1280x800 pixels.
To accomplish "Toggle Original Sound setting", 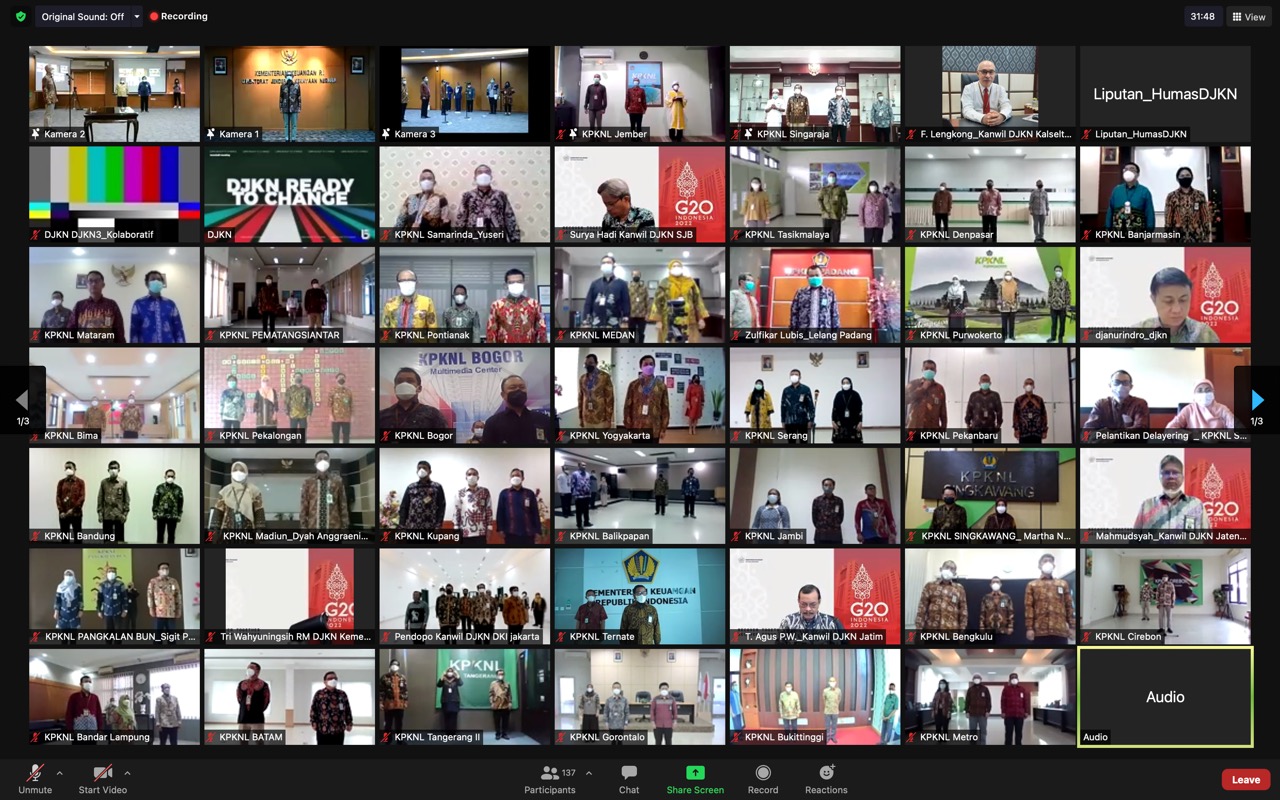I will click(x=82, y=17).
